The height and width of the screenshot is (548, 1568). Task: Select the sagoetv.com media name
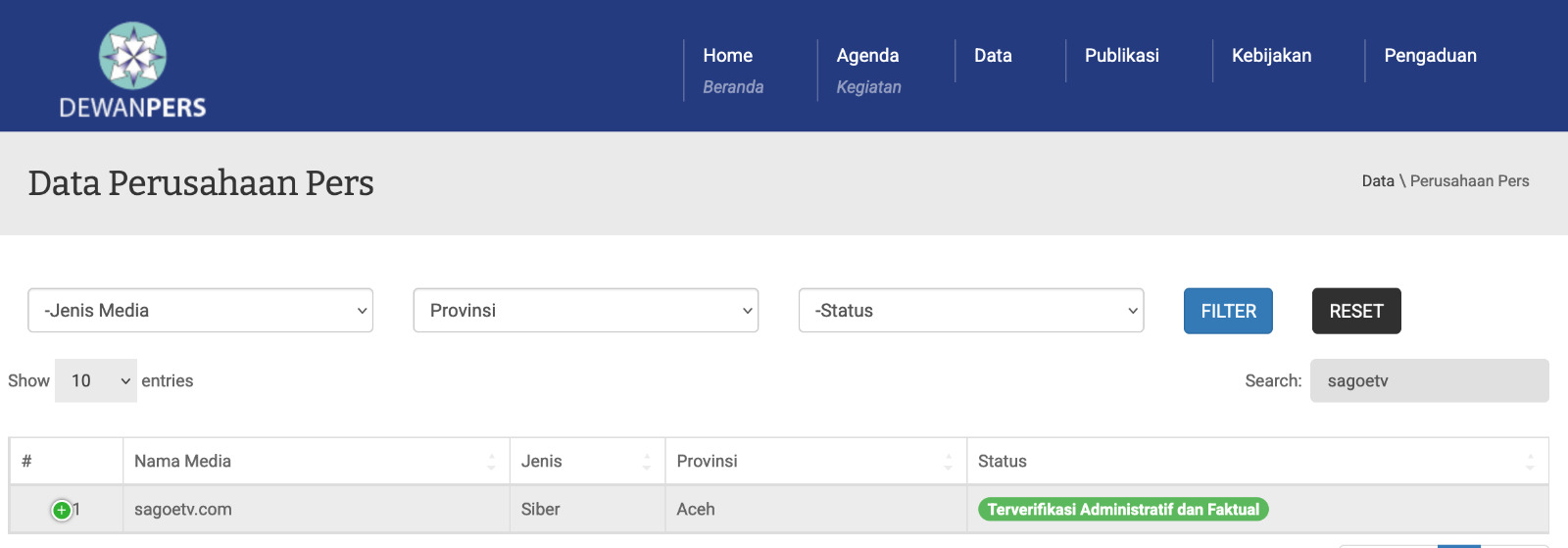pos(183,510)
